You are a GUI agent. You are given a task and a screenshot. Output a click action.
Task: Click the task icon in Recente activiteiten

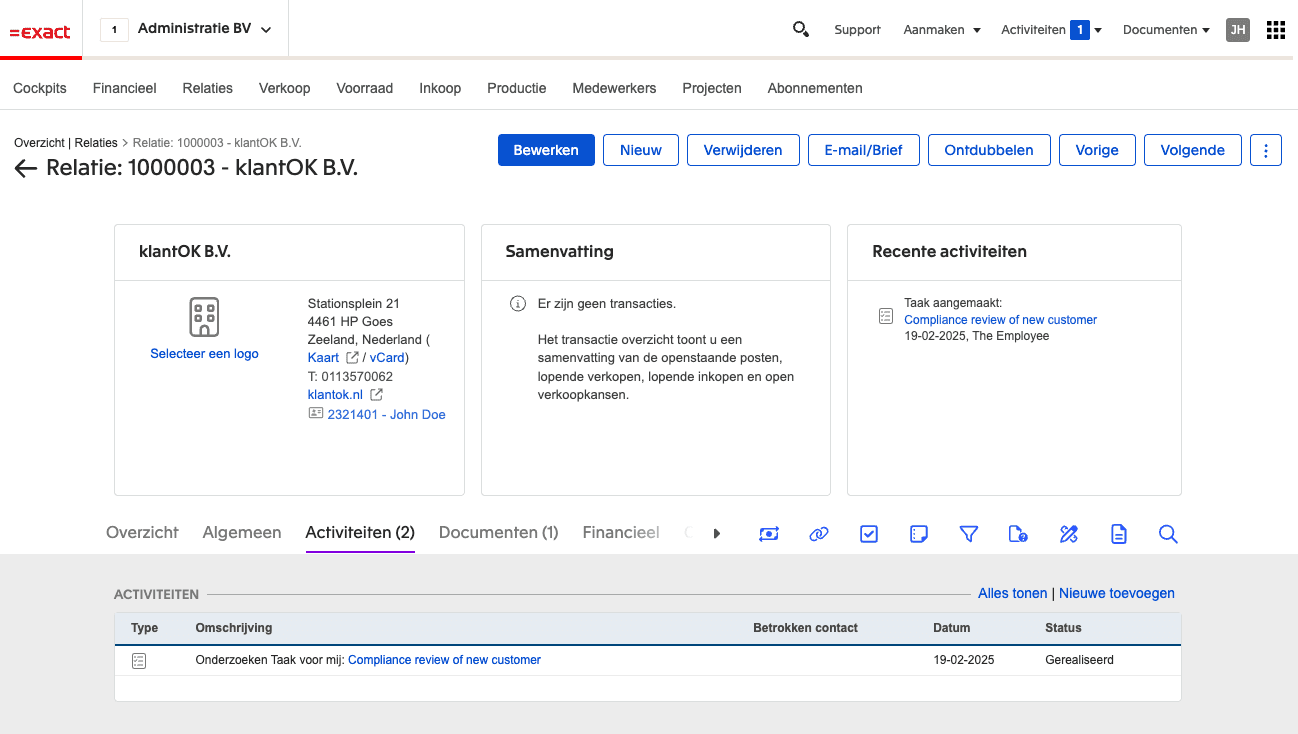[x=885, y=316]
